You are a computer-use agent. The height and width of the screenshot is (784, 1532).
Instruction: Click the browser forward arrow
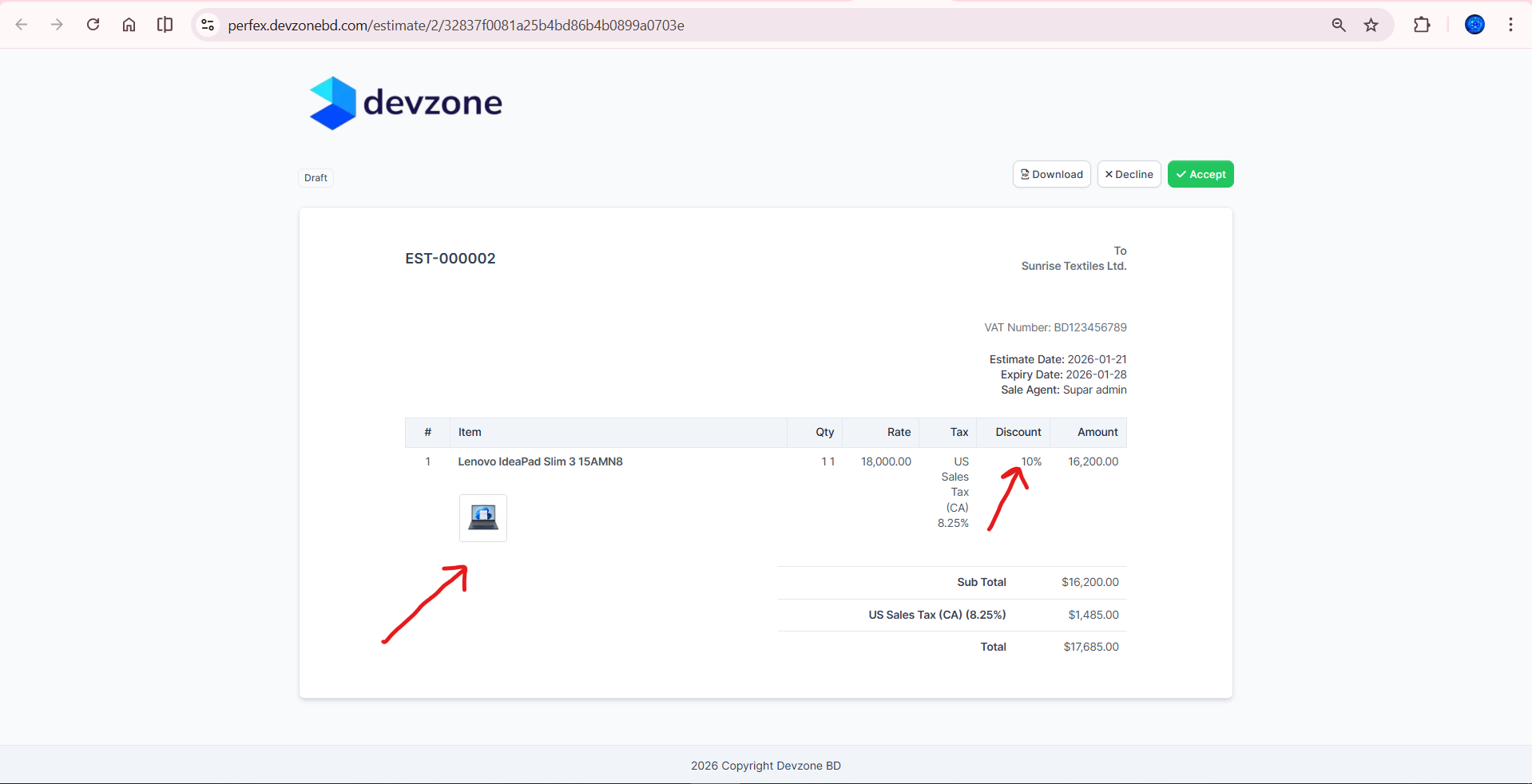tap(57, 25)
